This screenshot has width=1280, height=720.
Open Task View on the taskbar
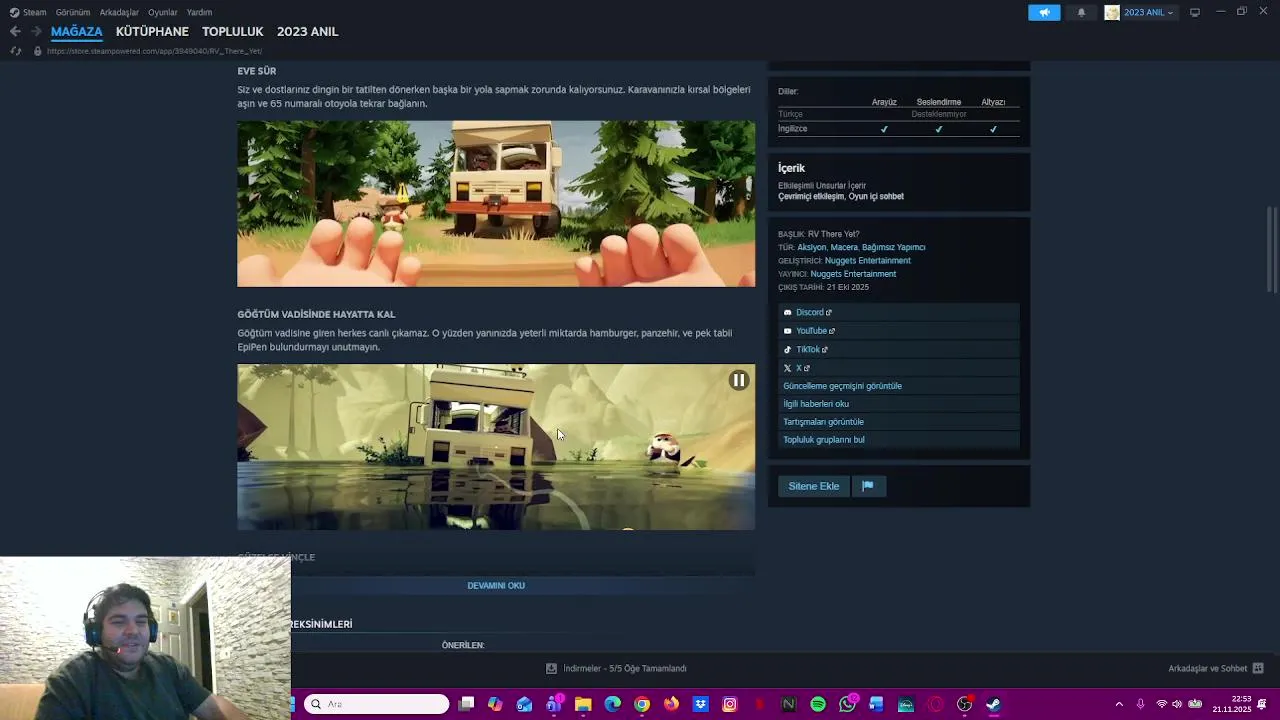point(466,704)
